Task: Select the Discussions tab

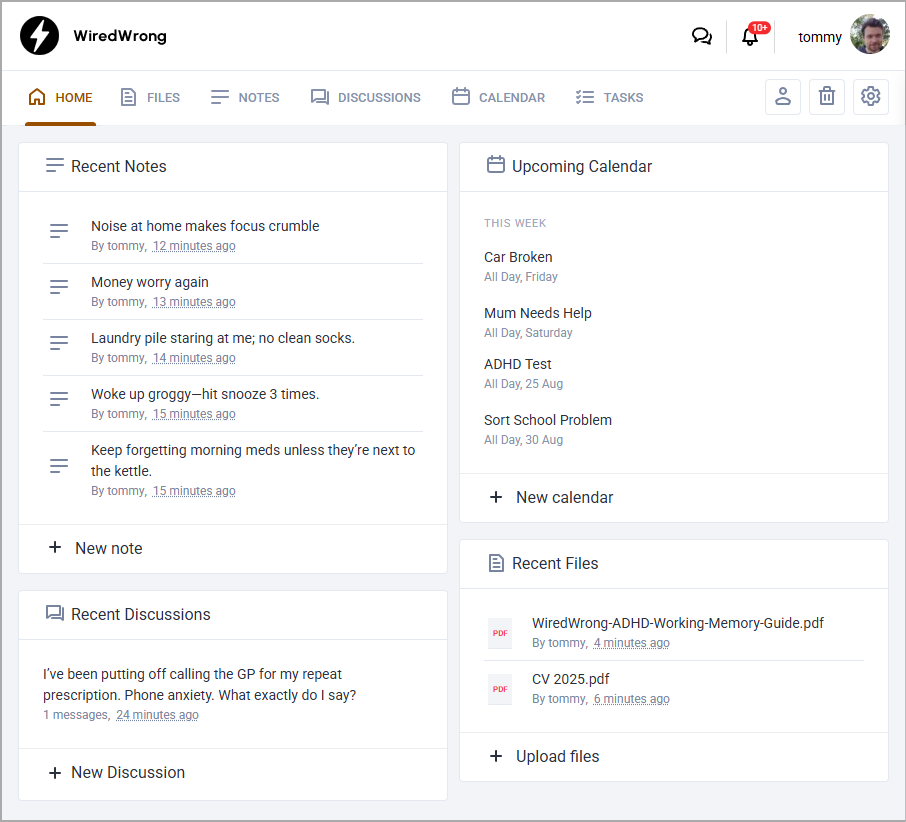Action: (365, 98)
